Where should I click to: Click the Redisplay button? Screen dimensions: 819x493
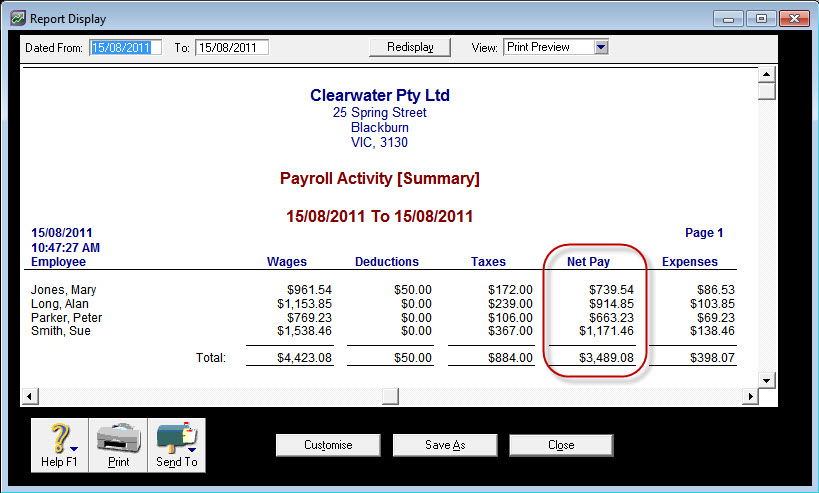pos(410,47)
